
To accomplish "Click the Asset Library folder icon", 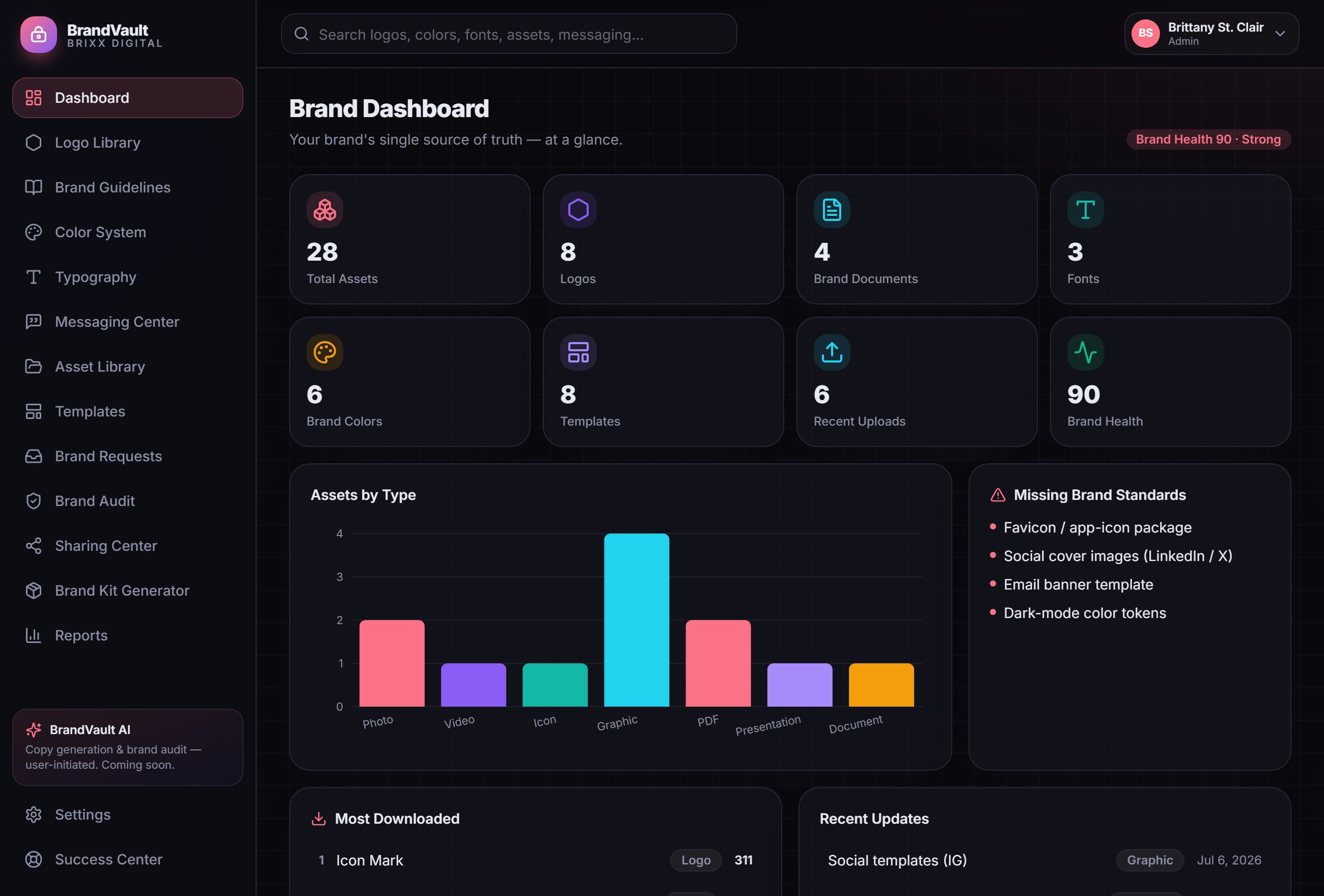I will (34, 367).
